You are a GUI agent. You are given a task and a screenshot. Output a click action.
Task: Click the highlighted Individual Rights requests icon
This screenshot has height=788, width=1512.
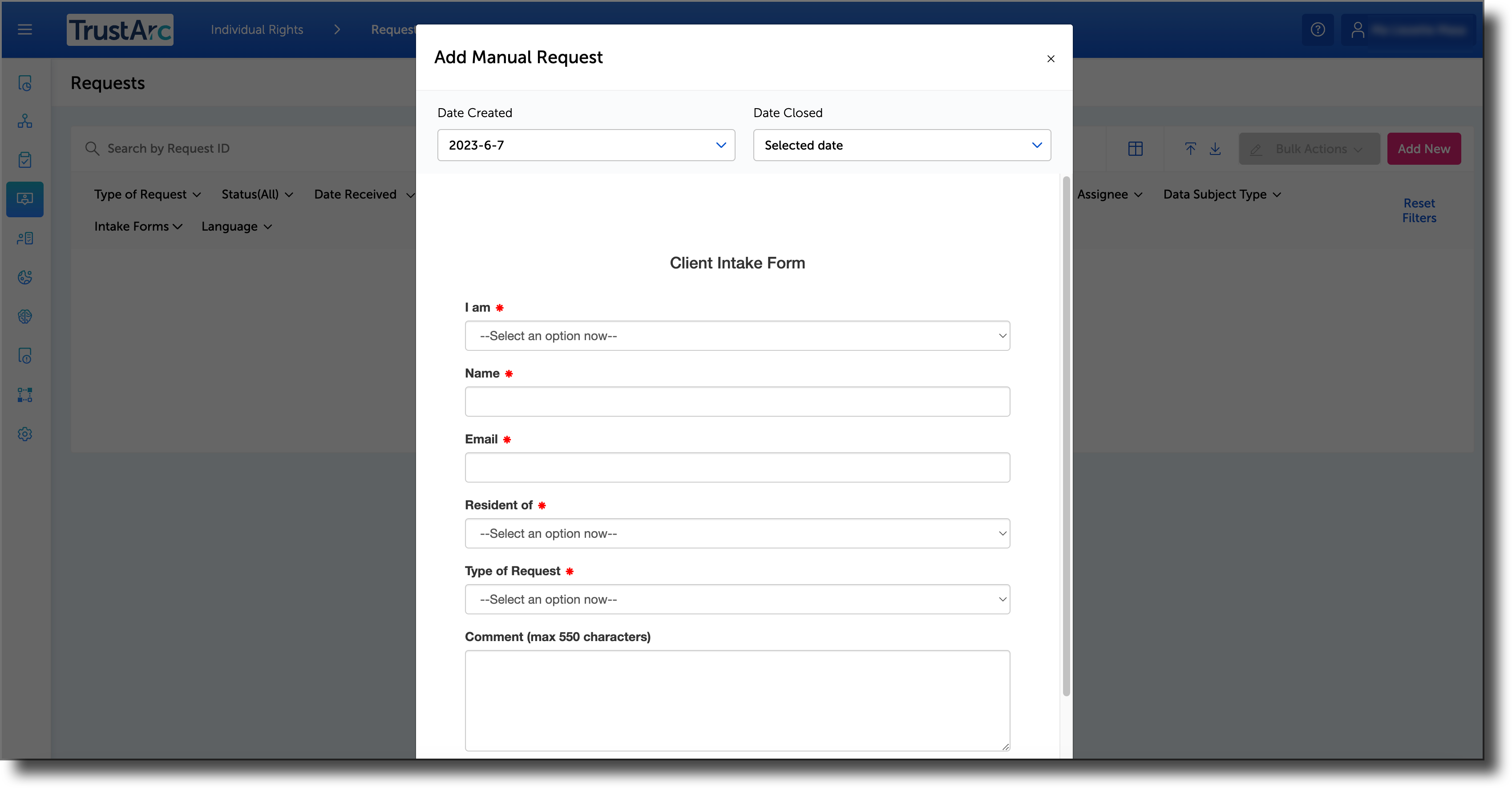24,199
